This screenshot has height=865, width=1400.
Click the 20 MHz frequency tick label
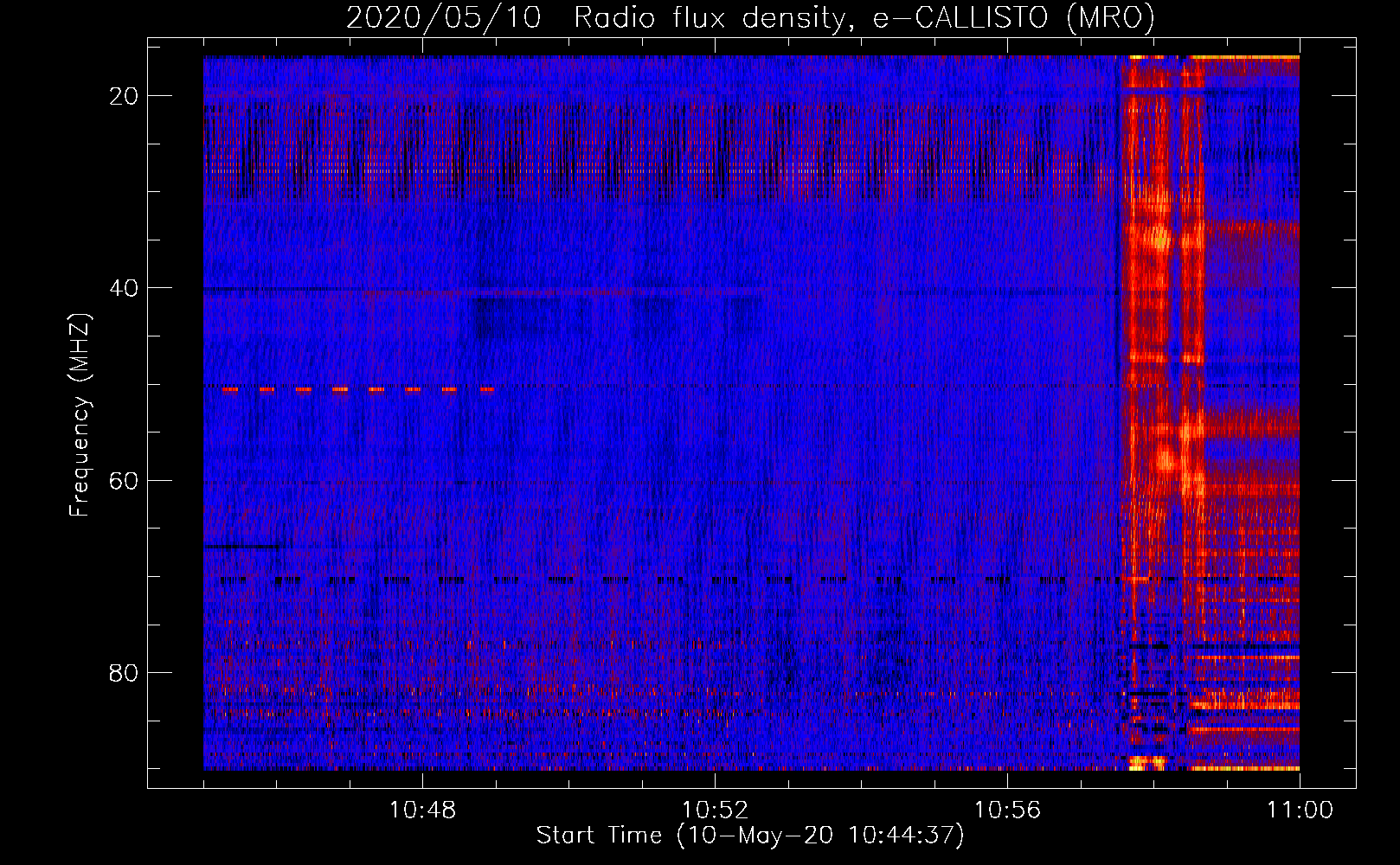pos(124,96)
